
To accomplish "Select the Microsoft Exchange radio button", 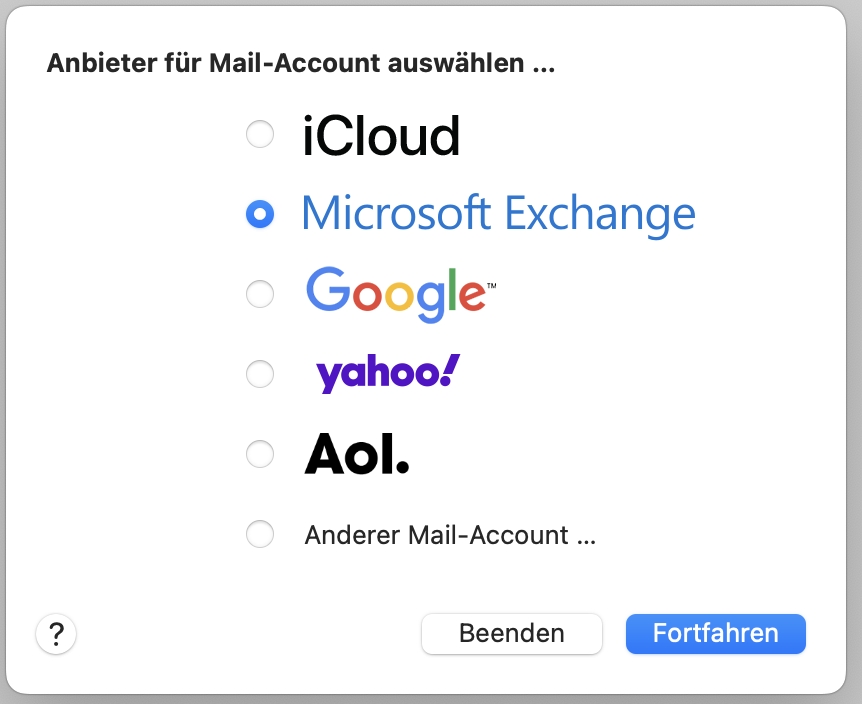I will click(260, 214).
